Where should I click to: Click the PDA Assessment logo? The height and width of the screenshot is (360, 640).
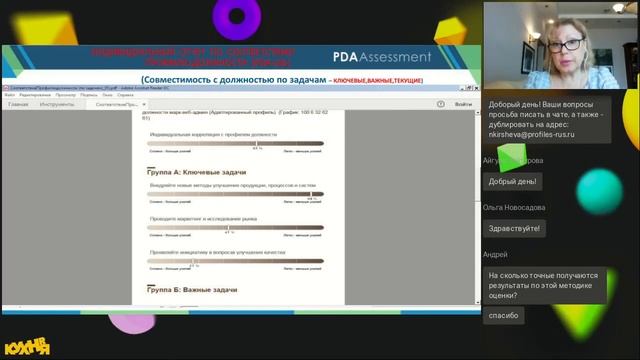[x=382, y=57]
